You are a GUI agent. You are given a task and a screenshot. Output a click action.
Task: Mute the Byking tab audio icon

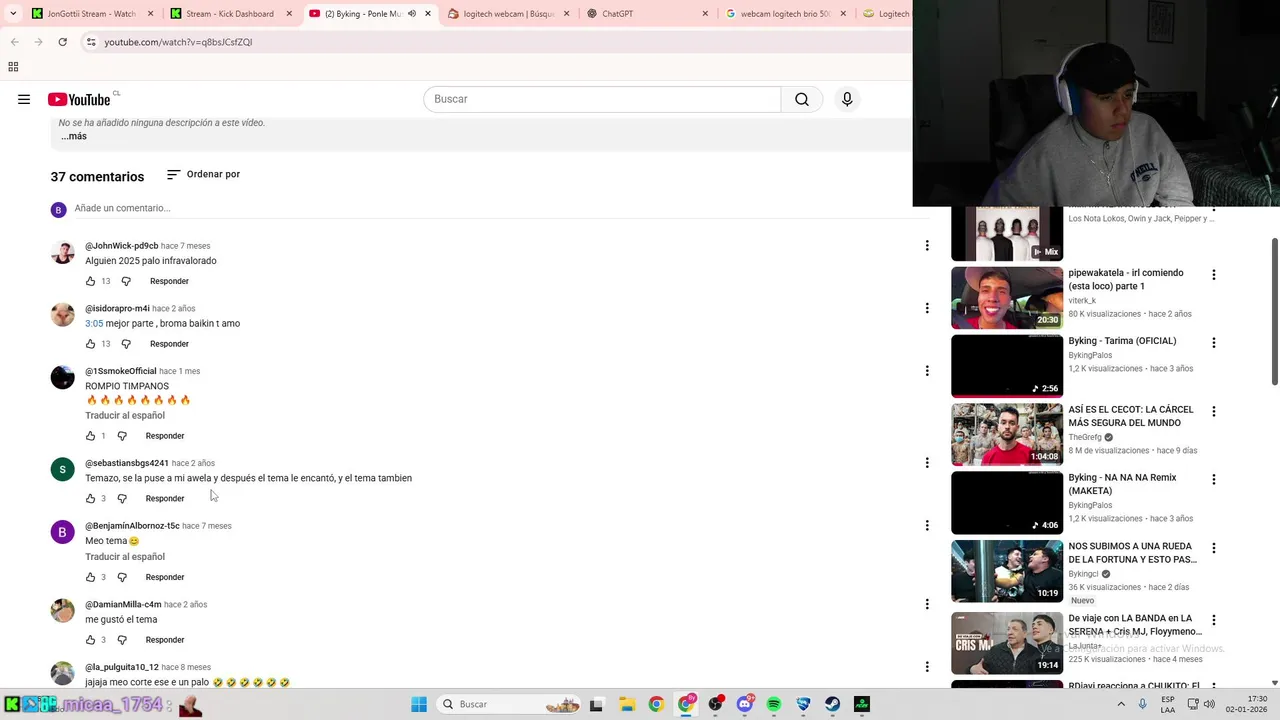click(412, 14)
